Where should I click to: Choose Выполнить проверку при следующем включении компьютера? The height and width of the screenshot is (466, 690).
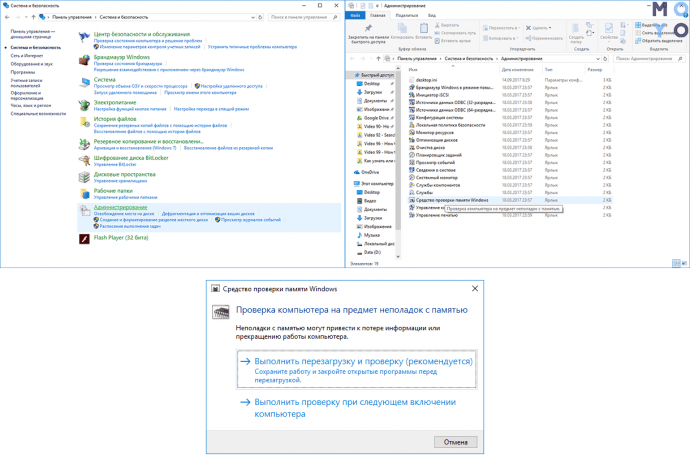pos(357,408)
